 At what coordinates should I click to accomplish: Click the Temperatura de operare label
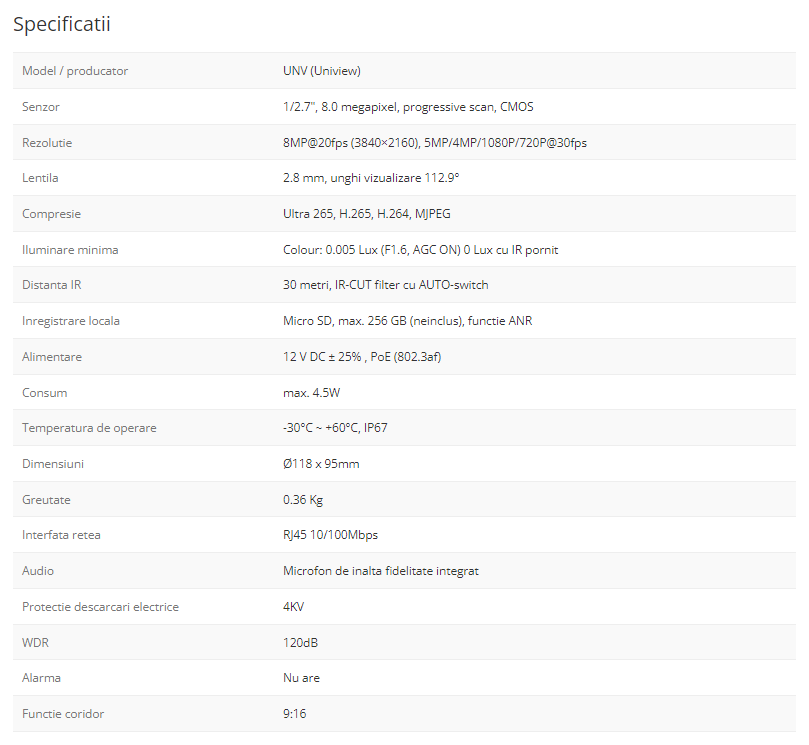(x=89, y=428)
